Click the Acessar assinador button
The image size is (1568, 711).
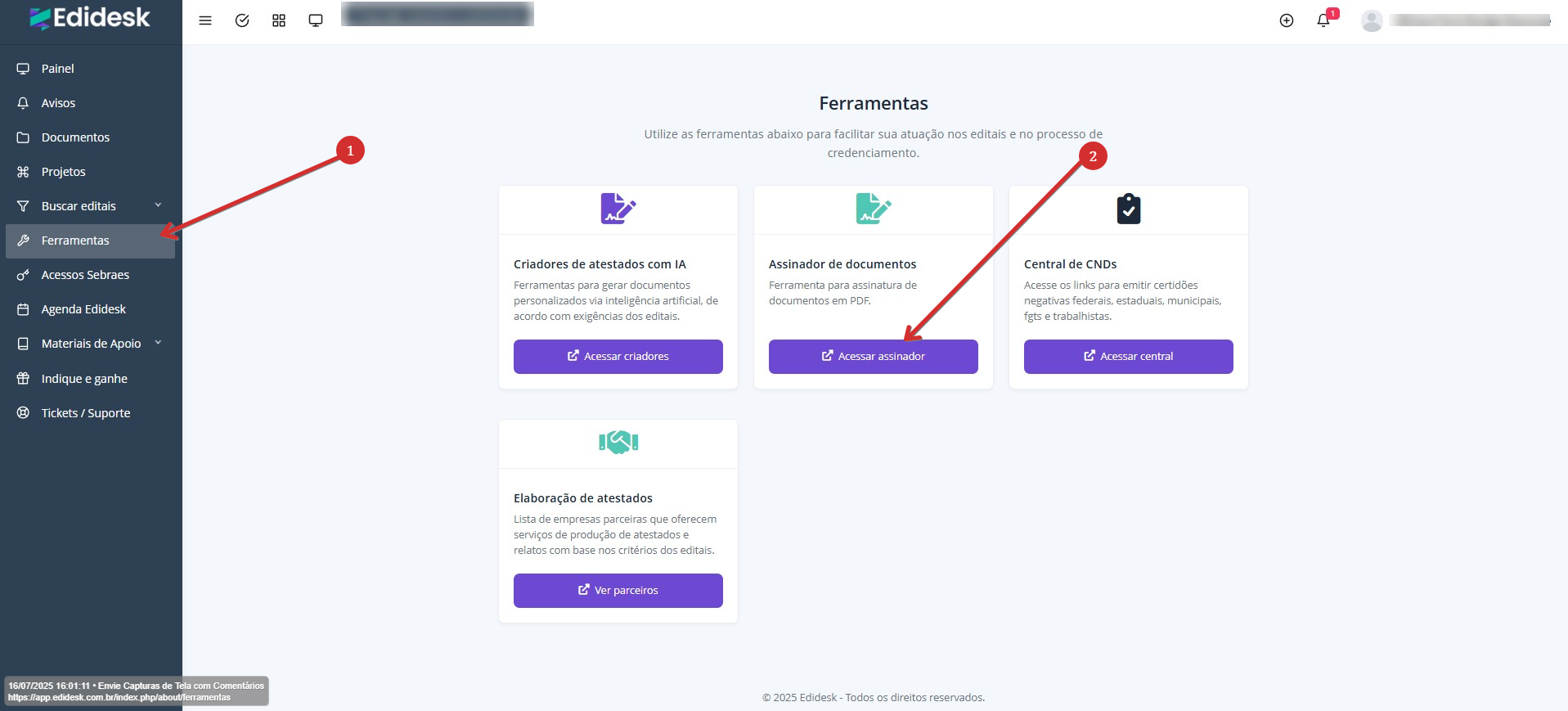873,357
